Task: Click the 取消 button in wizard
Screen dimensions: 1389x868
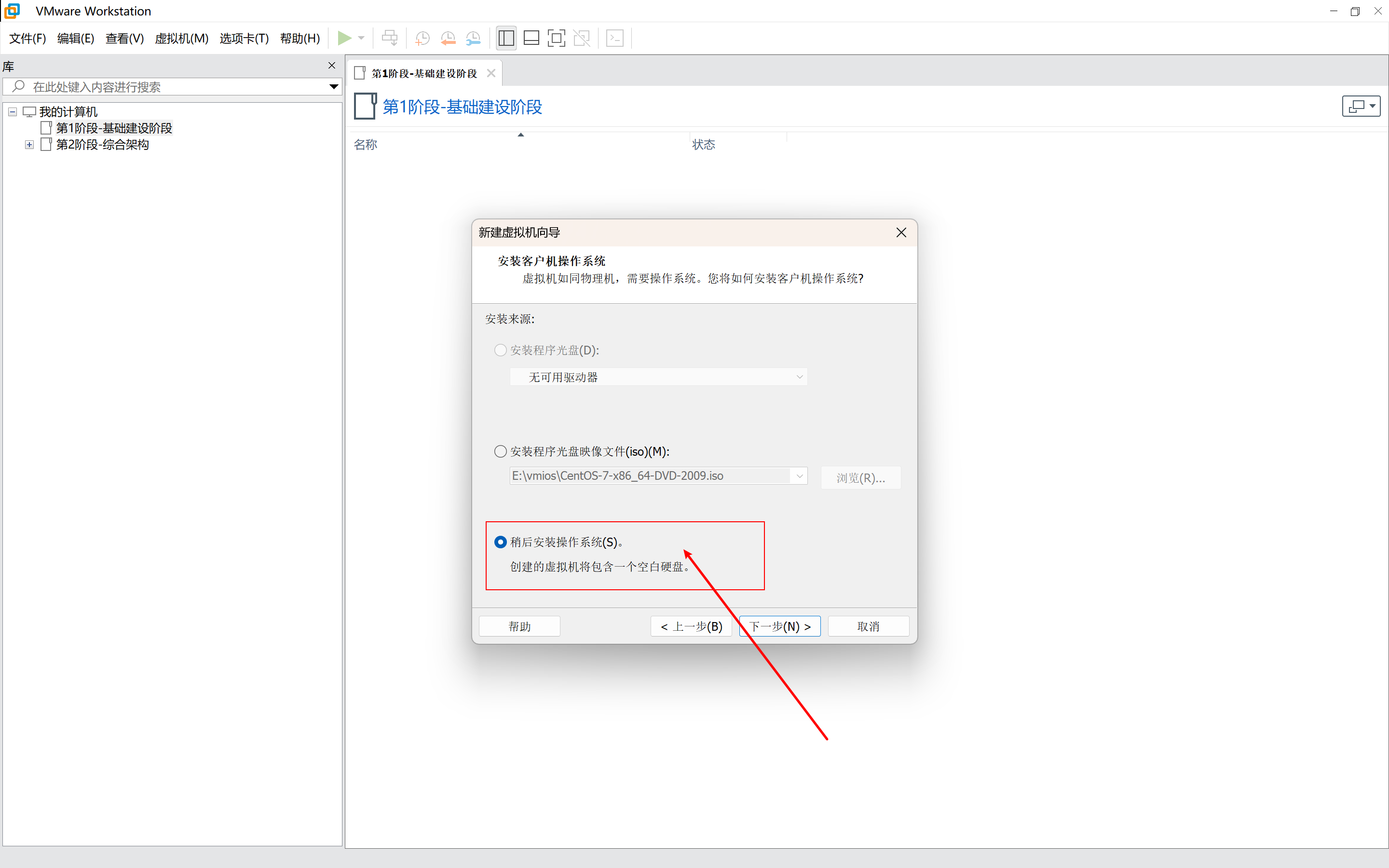Action: click(x=868, y=626)
